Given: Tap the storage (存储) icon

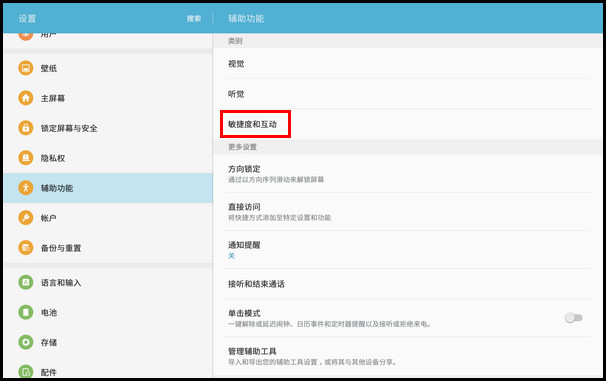Looking at the screenshot, I should click(x=26, y=342).
